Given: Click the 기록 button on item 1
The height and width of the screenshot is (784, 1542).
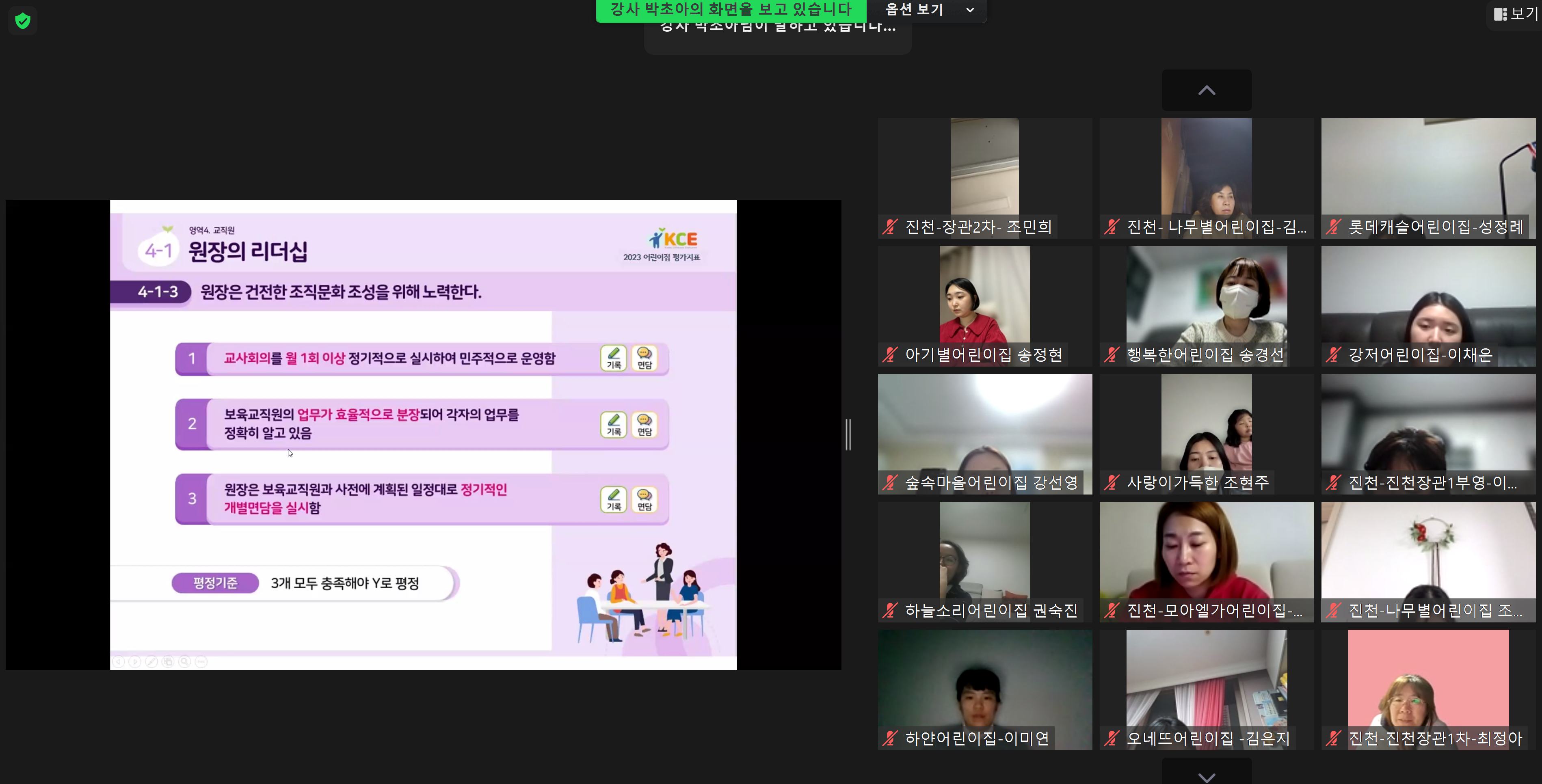Looking at the screenshot, I should coord(614,358).
